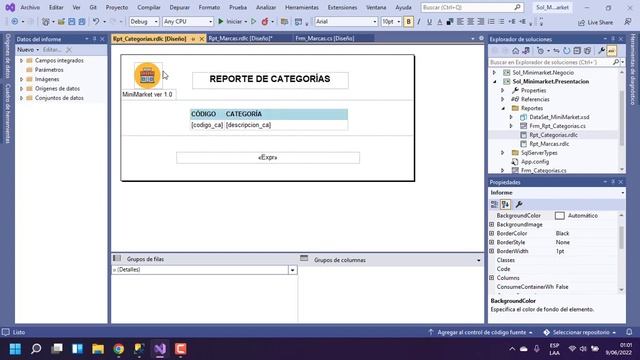Click the Save All toolbar icon
Screen dimensions: 640x360
(82, 22)
